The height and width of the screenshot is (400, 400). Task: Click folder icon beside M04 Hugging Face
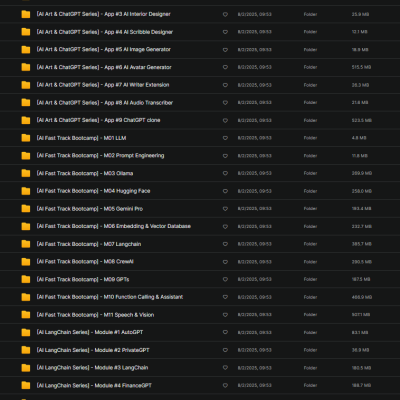(x=26, y=191)
